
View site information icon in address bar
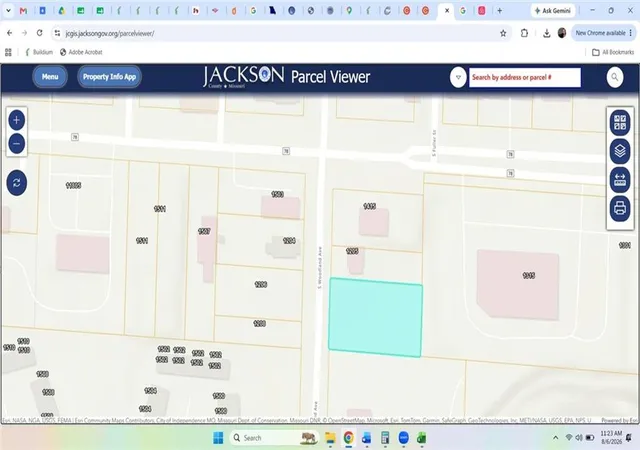pyautogui.click(x=58, y=33)
